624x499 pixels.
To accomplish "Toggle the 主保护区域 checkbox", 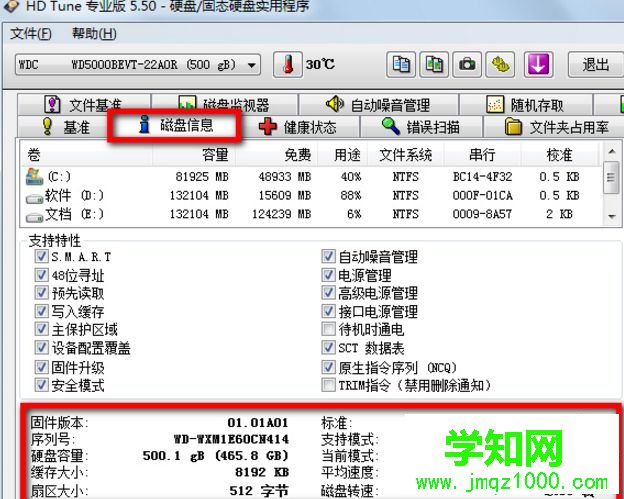I will pos(41,329).
